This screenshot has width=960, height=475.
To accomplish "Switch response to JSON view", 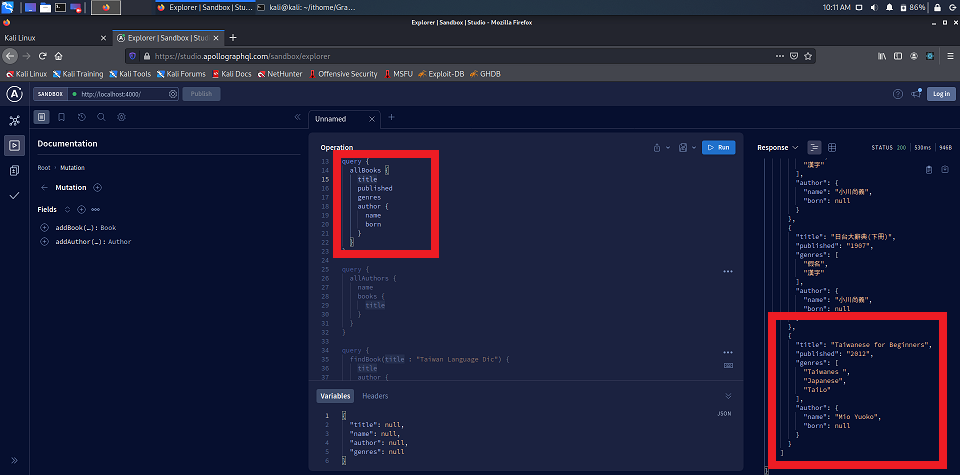I will [x=814, y=148].
